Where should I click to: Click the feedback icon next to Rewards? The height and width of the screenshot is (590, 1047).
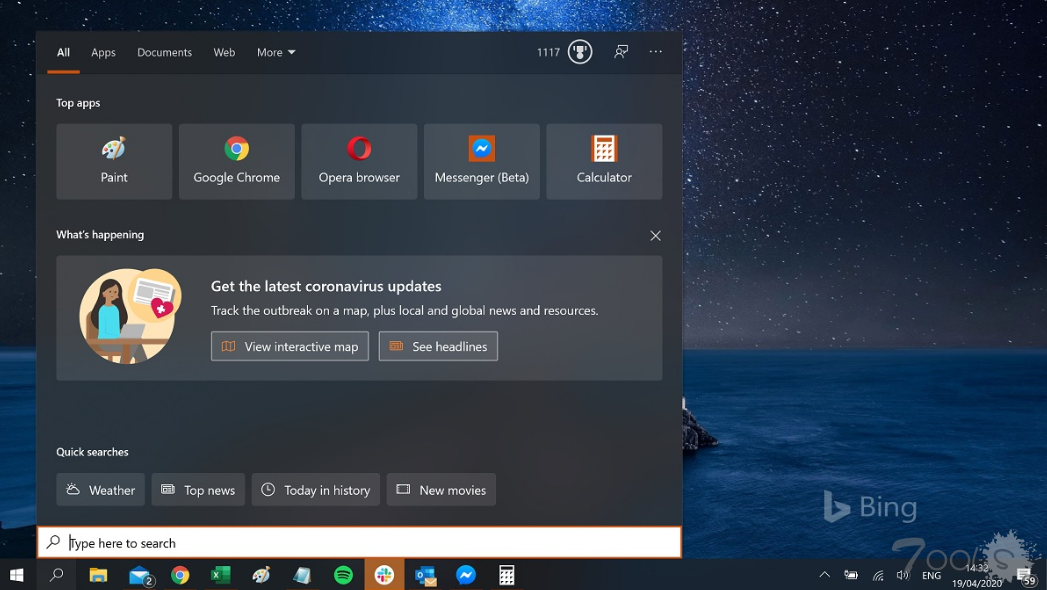[x=621, y=51]
